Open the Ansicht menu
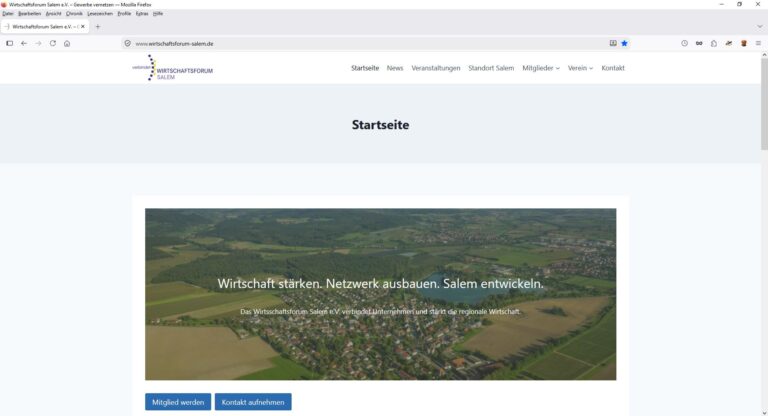This screenshot has width=768, height=416. click(x=53, y=14)
